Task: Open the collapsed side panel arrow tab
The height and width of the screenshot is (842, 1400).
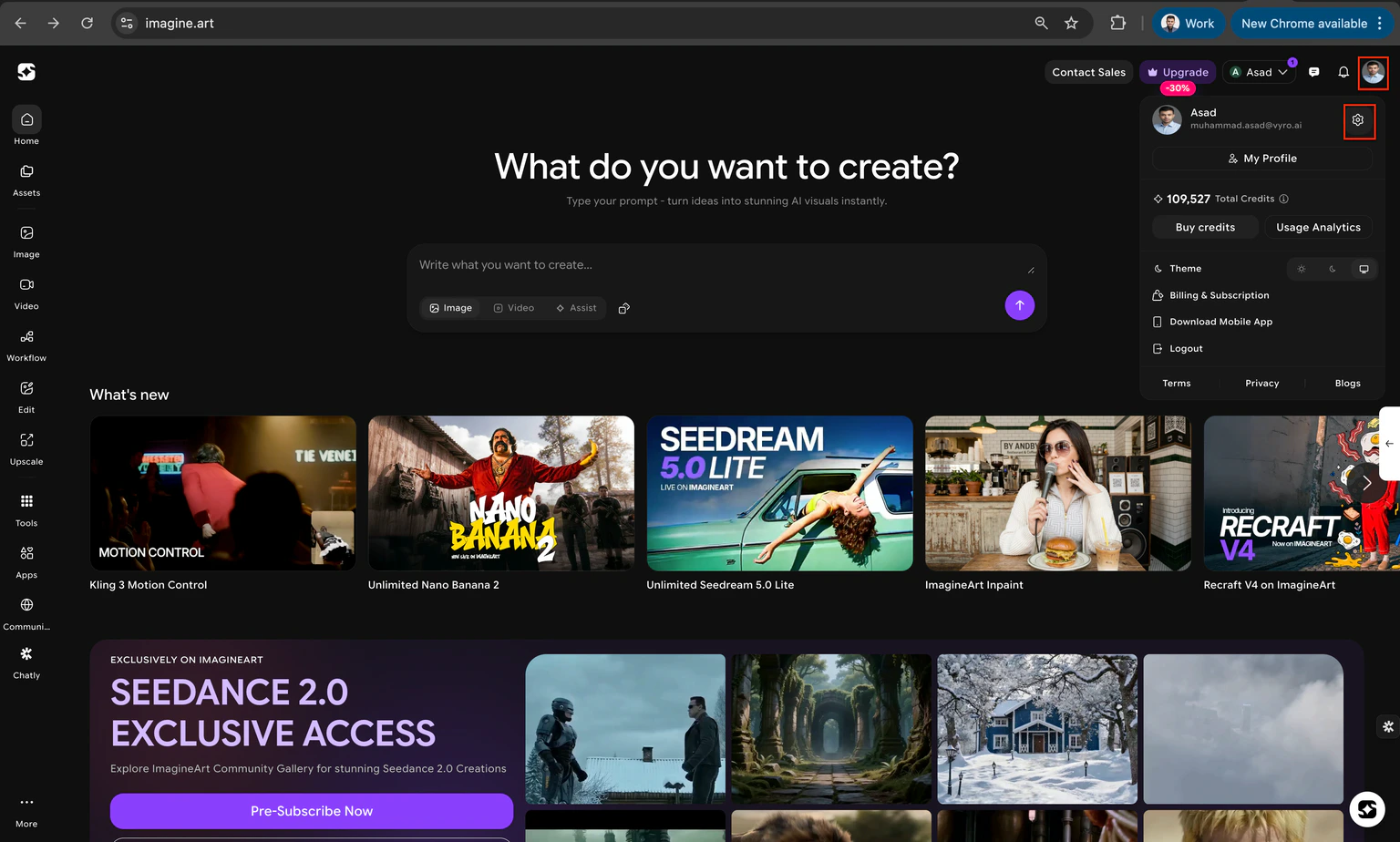Action: [x=1389, y=444]
